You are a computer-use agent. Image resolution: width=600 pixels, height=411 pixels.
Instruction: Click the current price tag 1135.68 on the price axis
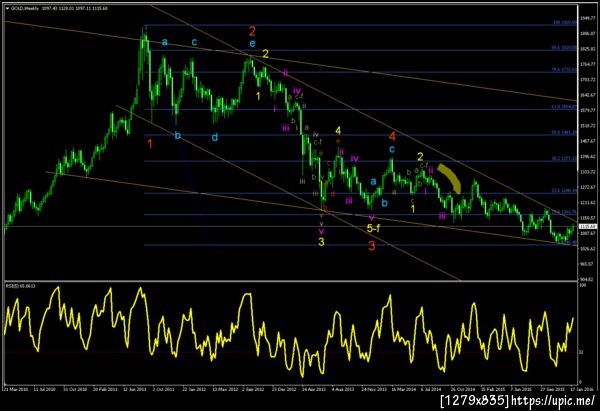pos(587,226)
